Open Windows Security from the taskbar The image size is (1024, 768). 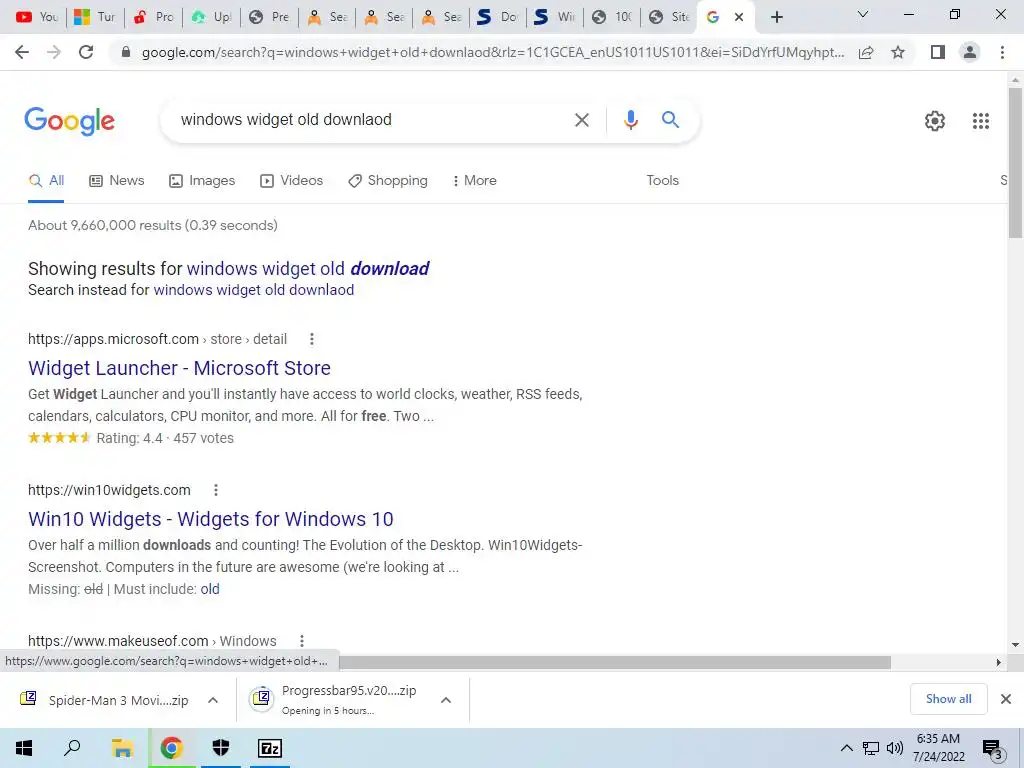(221, 748)
